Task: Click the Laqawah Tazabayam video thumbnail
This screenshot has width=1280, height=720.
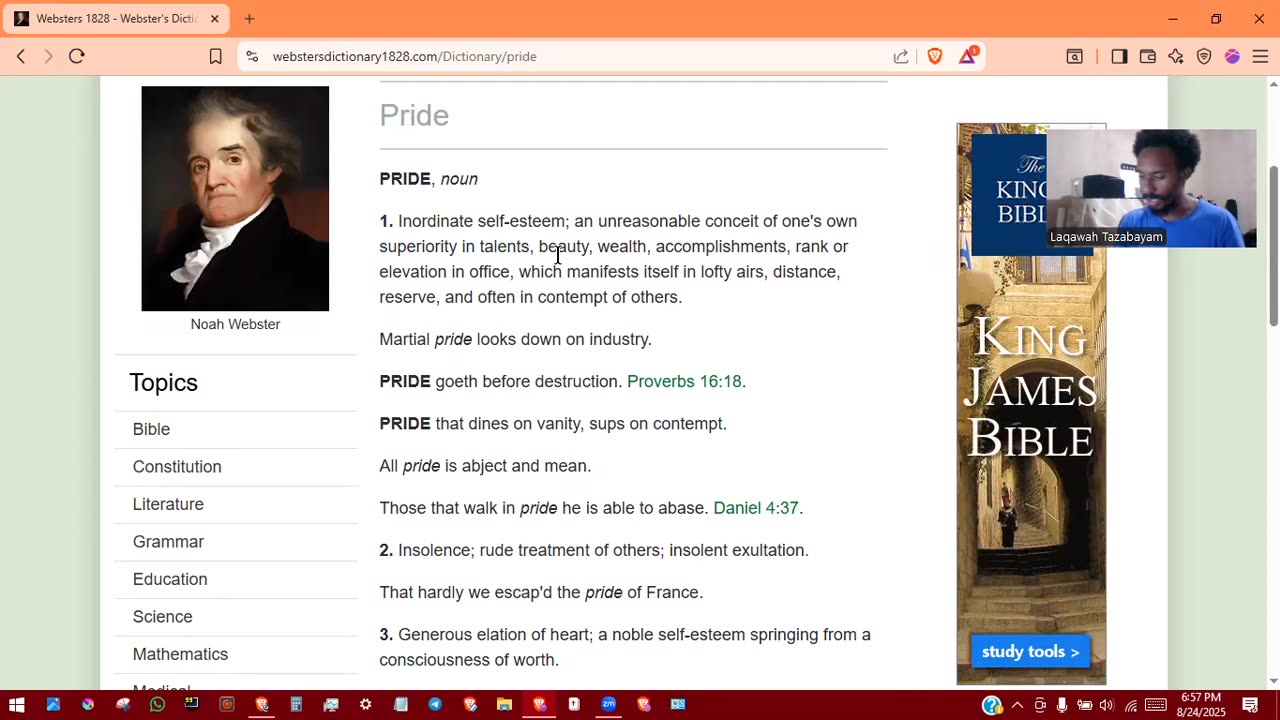Action: tap(1151, 188)
